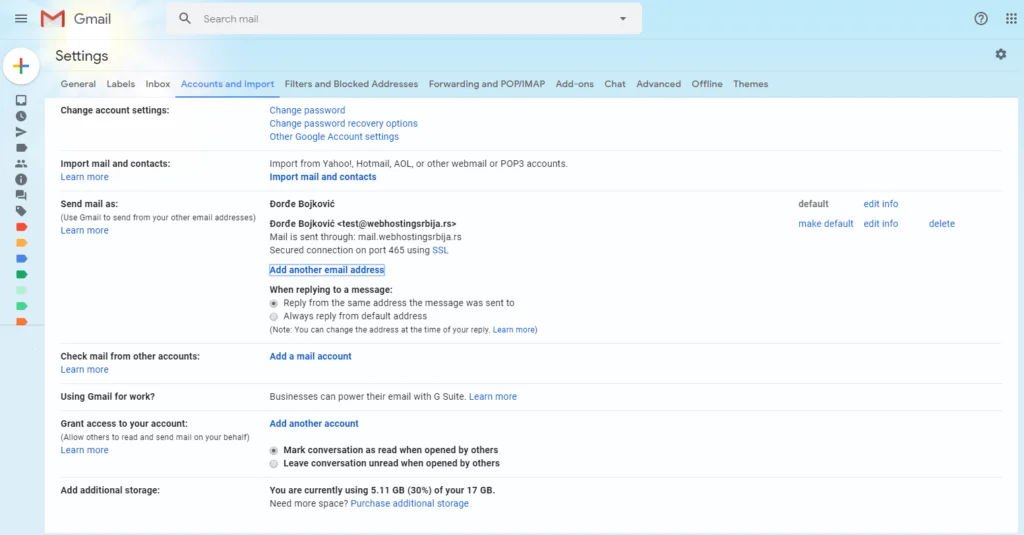1024x535 pixels.
Task: Open the Social people icon in sidebar
Action: [21, 163]
